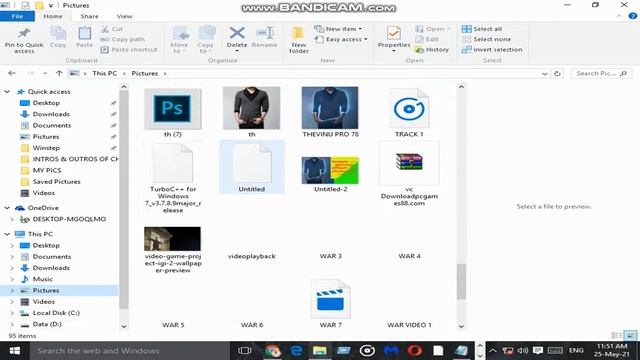Click the file list scrollbar thumb
This screenshot has width=640, height=360.
coord(461,282)
